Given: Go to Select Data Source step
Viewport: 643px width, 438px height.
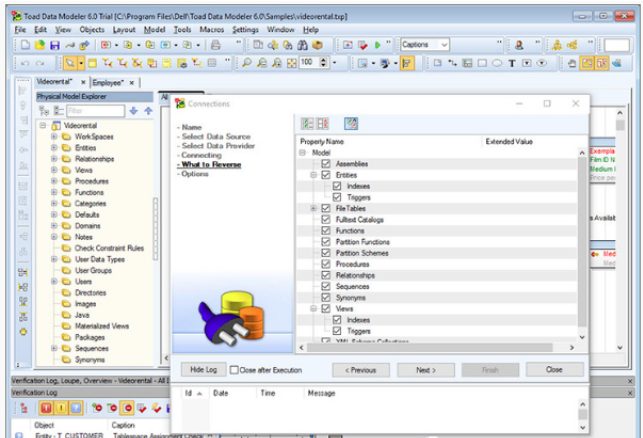Looking at the screenshot, I should pos(216,137).
